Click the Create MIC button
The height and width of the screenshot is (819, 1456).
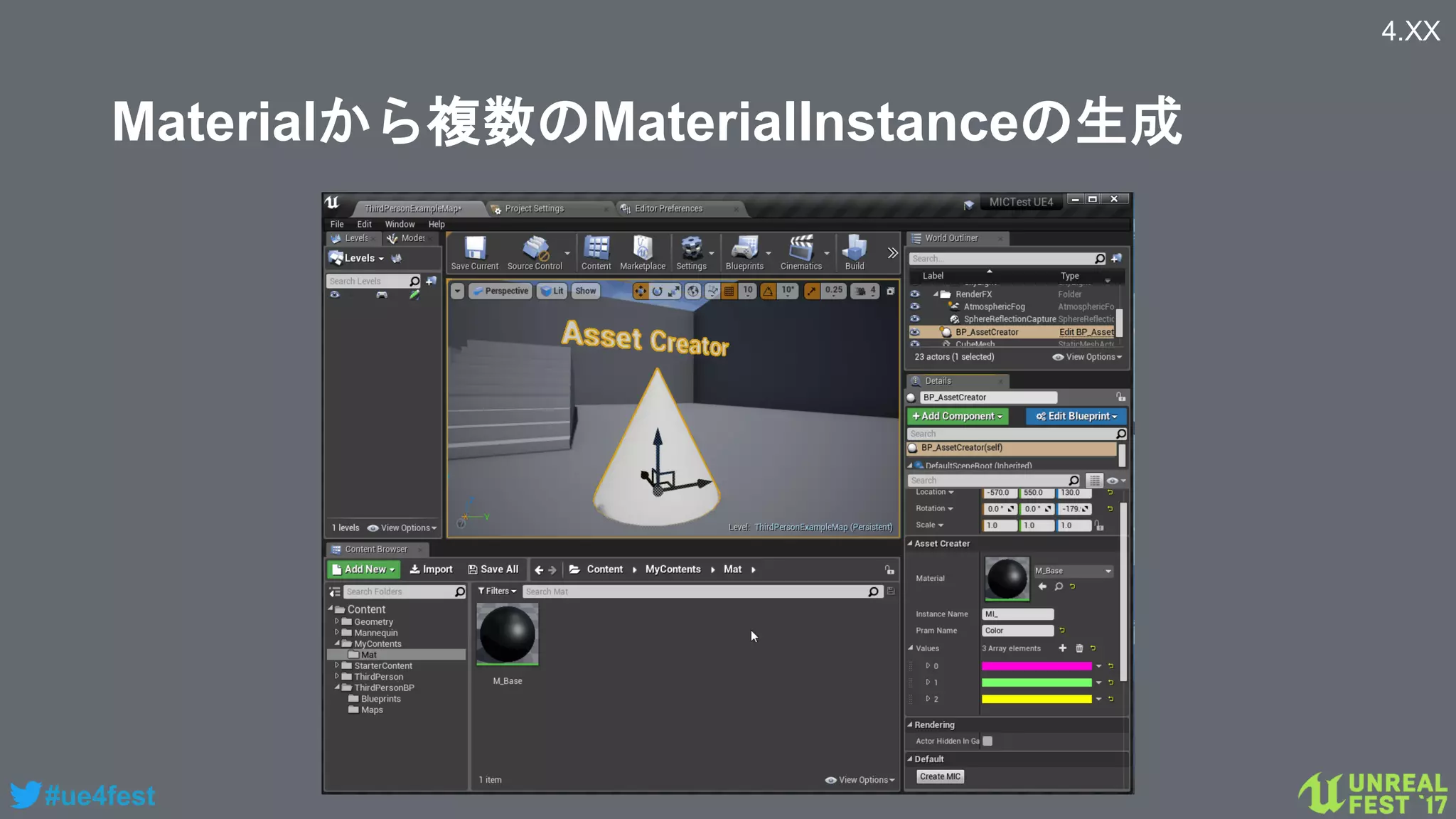(x=940, y=776)
